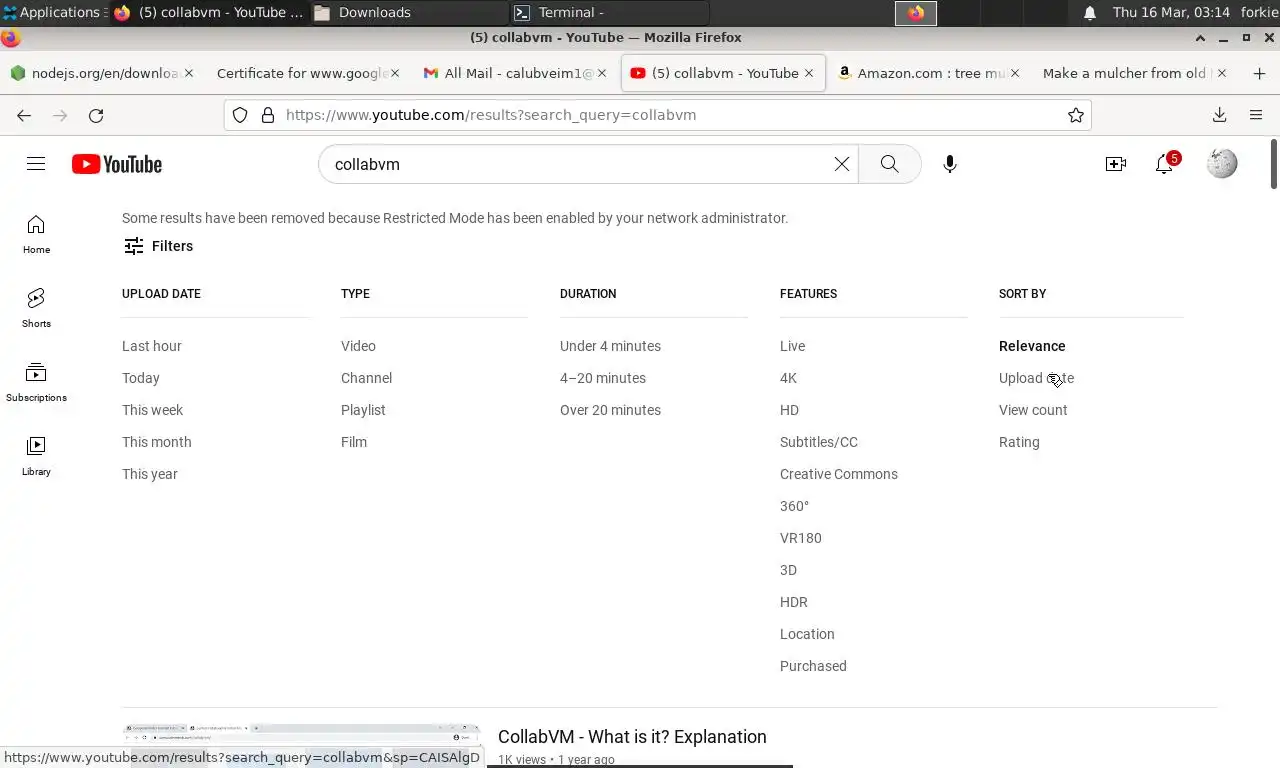Filter duration Under 4 minutes
The image size is (1280, 768).
point(610,346)
